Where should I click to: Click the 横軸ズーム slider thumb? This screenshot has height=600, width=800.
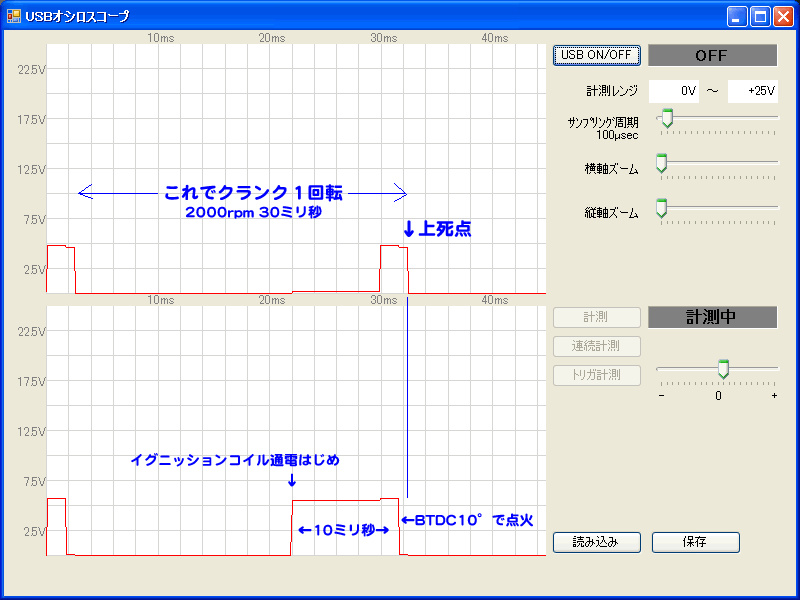click(x=661, y=163)
